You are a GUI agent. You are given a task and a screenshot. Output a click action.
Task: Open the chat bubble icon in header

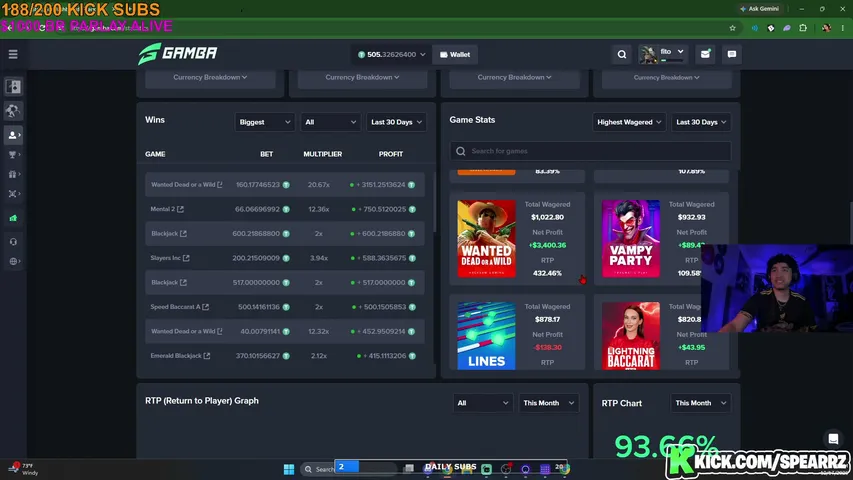[x=732, y=54]
